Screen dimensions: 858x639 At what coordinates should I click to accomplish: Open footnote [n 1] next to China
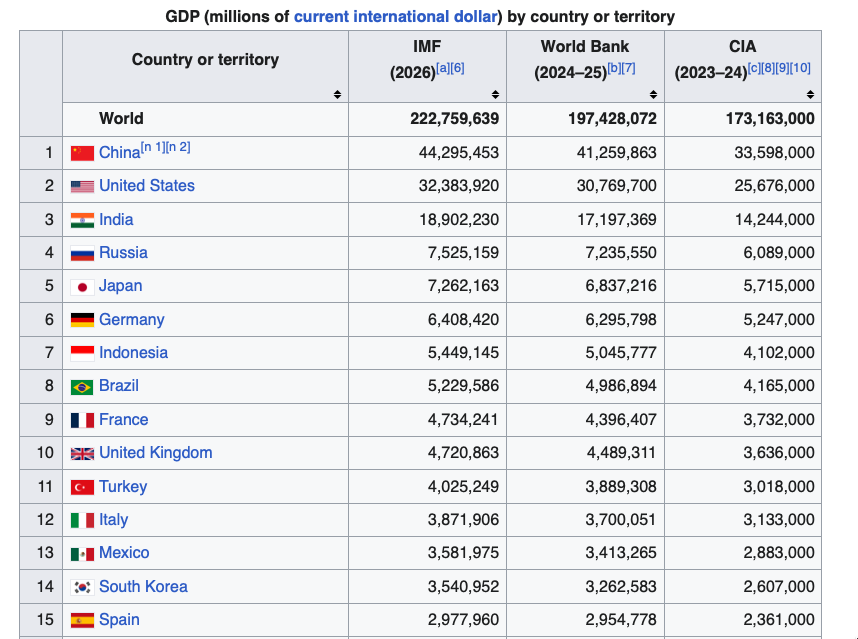click(x=153, y=147)
